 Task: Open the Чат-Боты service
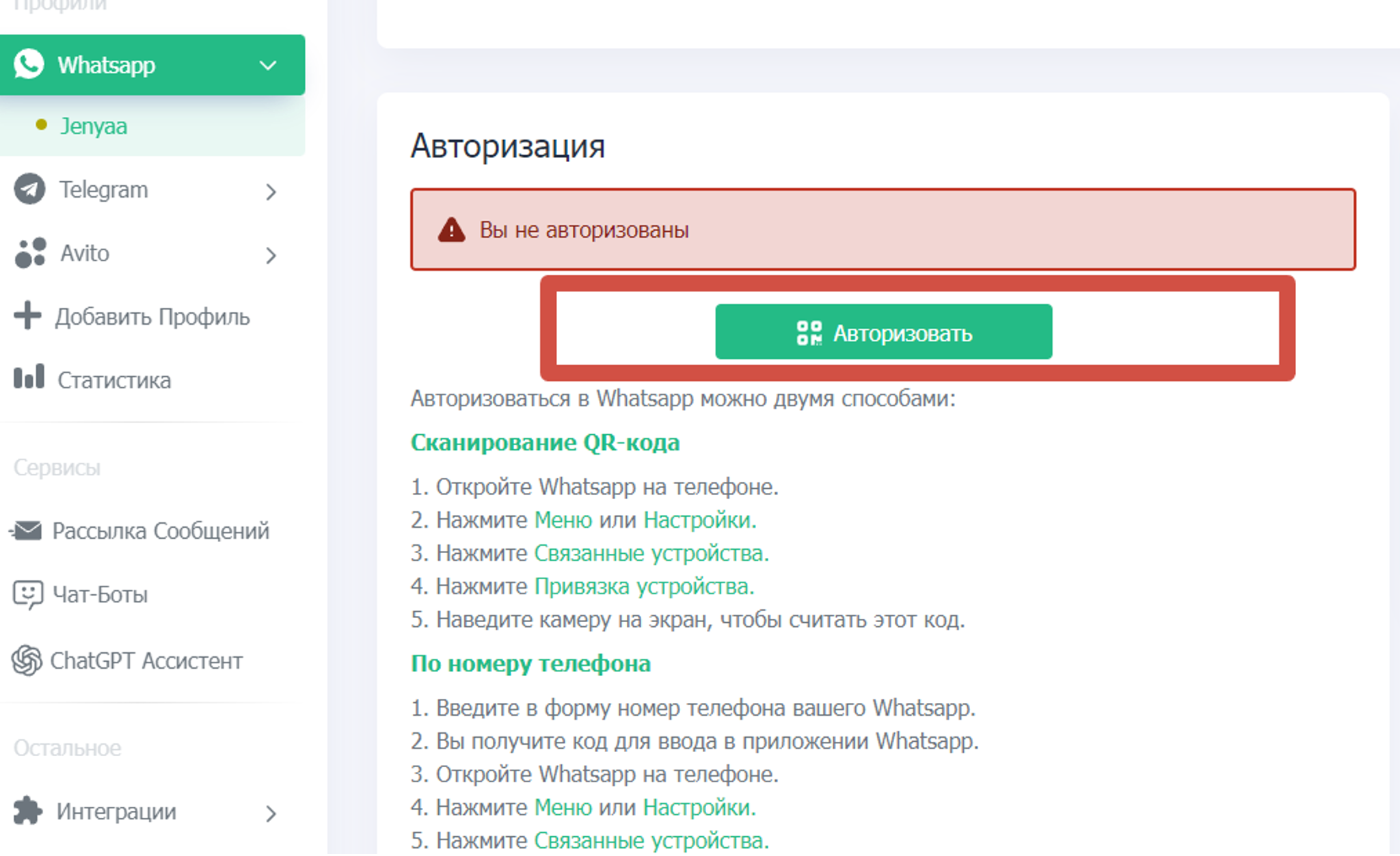tap(100, 594)
